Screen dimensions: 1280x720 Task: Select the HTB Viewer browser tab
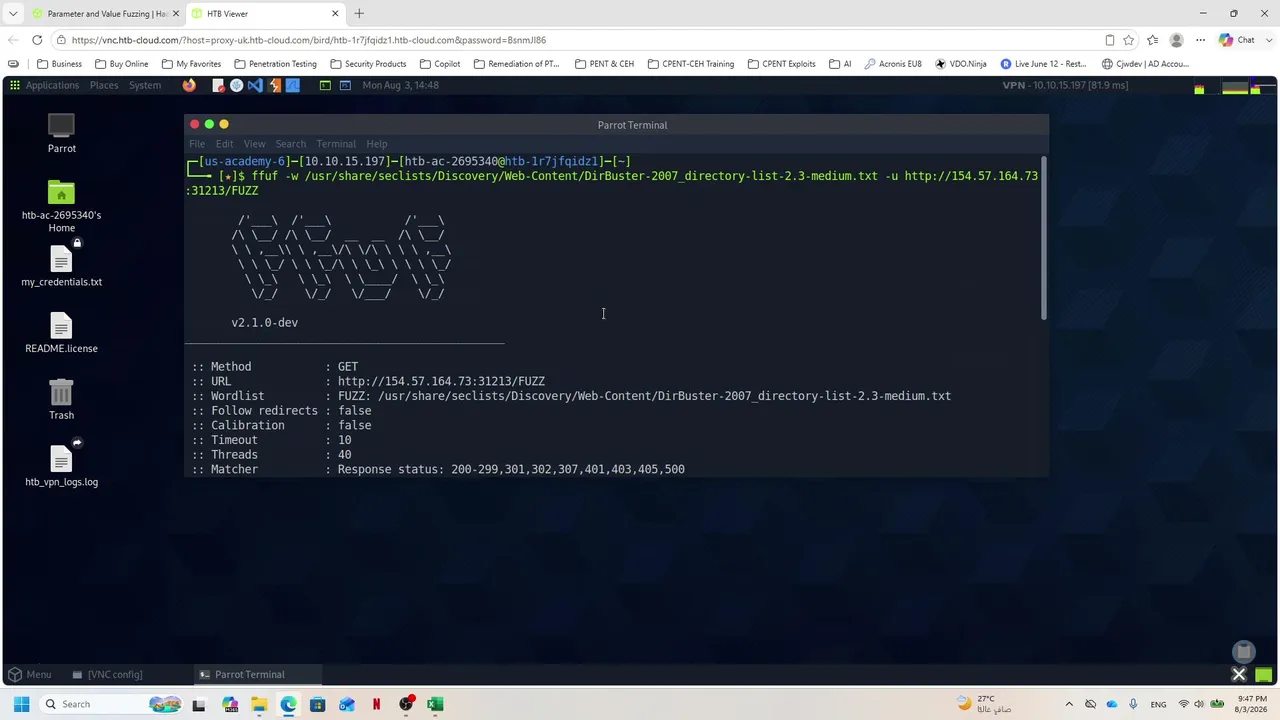click(264, 14)
